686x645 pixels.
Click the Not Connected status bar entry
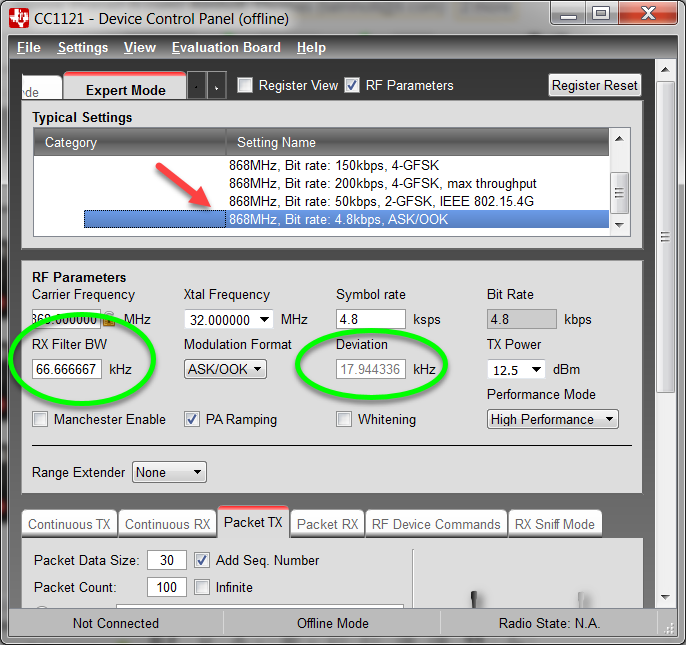coord(116,623)
